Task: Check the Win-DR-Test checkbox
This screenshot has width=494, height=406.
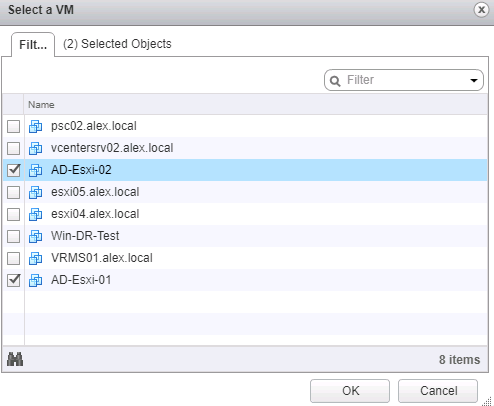Action: (x=13, y=236)
